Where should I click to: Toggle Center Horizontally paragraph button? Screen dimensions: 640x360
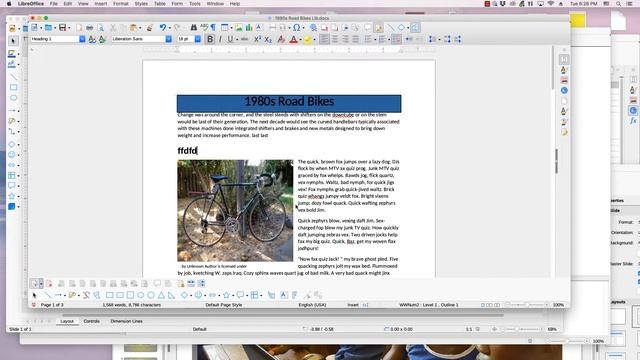335,39
